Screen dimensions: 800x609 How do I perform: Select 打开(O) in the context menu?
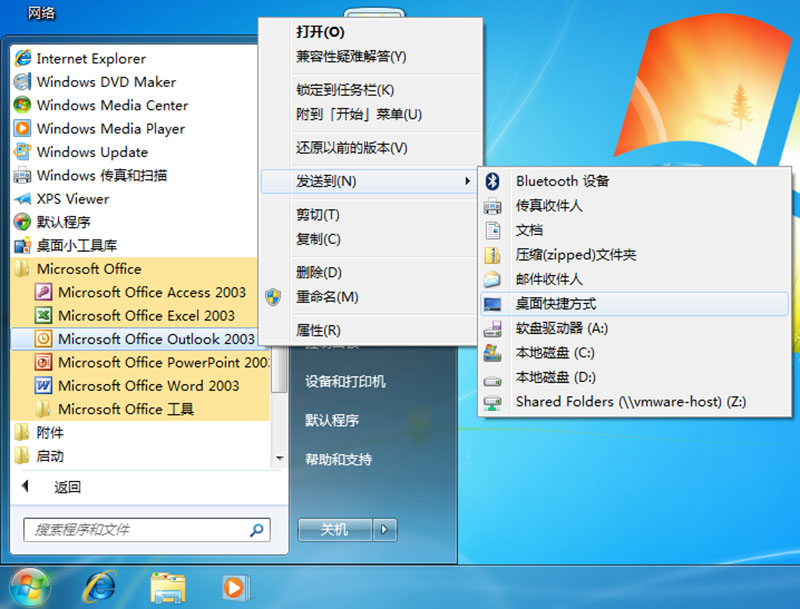(371, 32)
